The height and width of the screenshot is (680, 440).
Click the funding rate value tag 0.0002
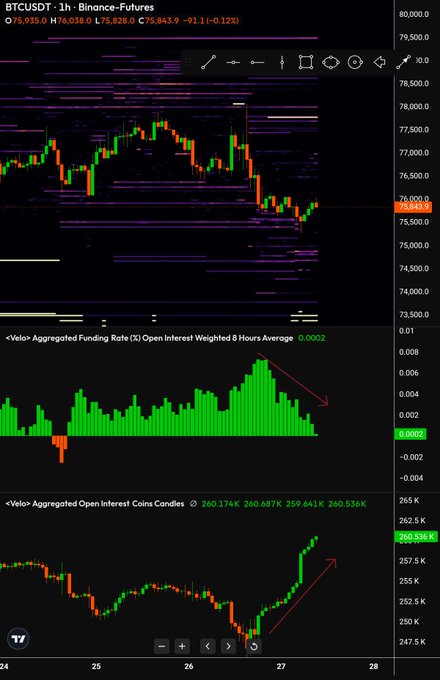click(x=410, y=434)
